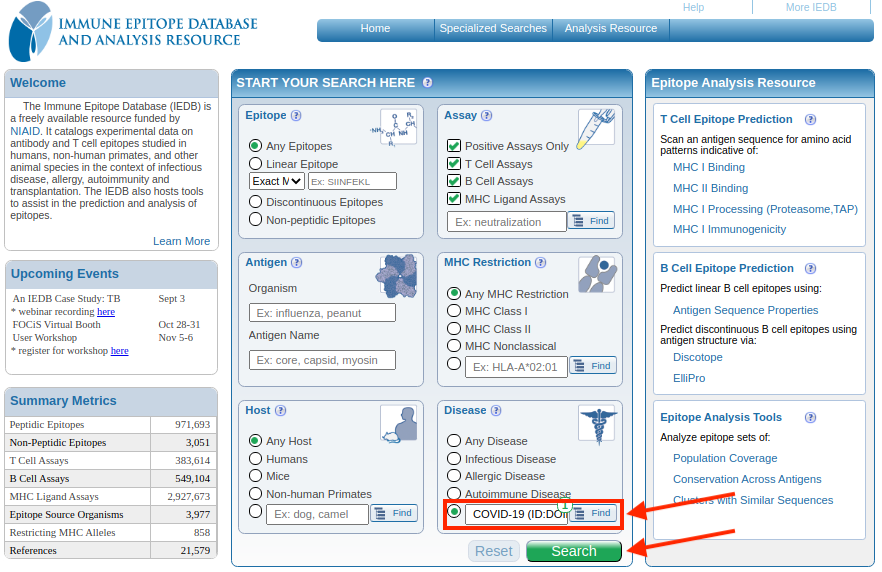This screenshot has width=882, height=572.
Task: Click the assay name input field
Action: [507, 222]
